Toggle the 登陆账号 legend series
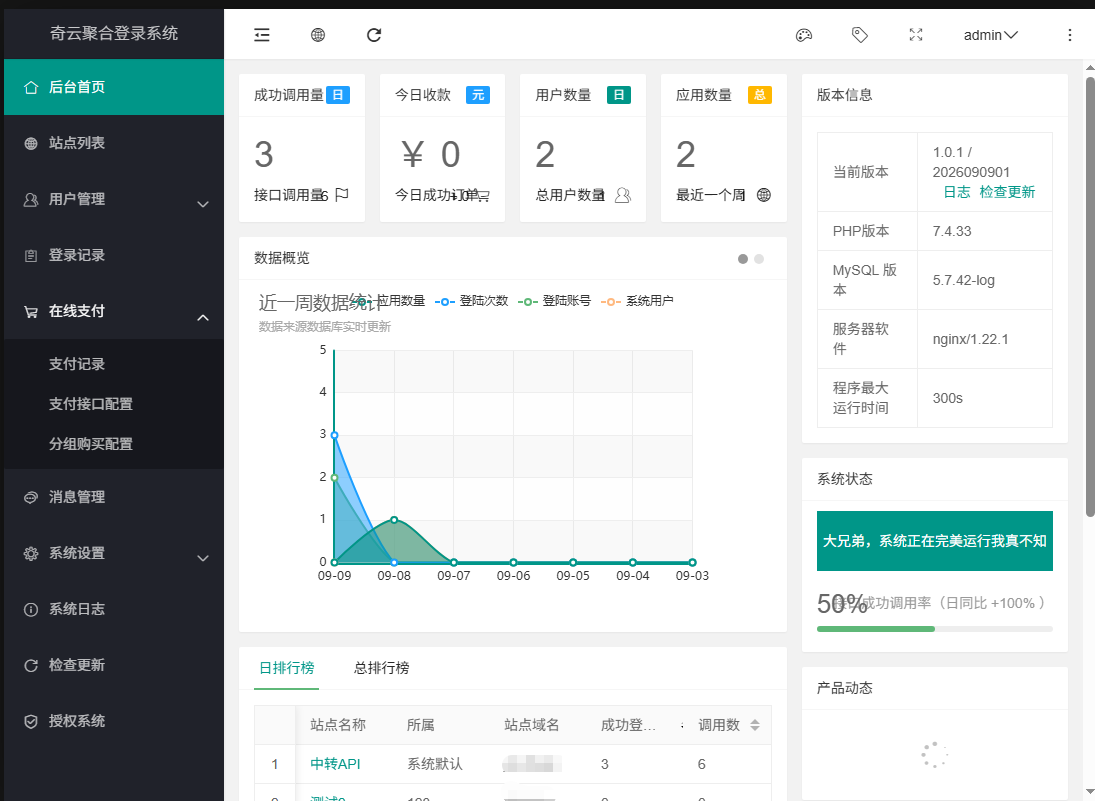The image size is (1095, 801). (x=554, y=301)
